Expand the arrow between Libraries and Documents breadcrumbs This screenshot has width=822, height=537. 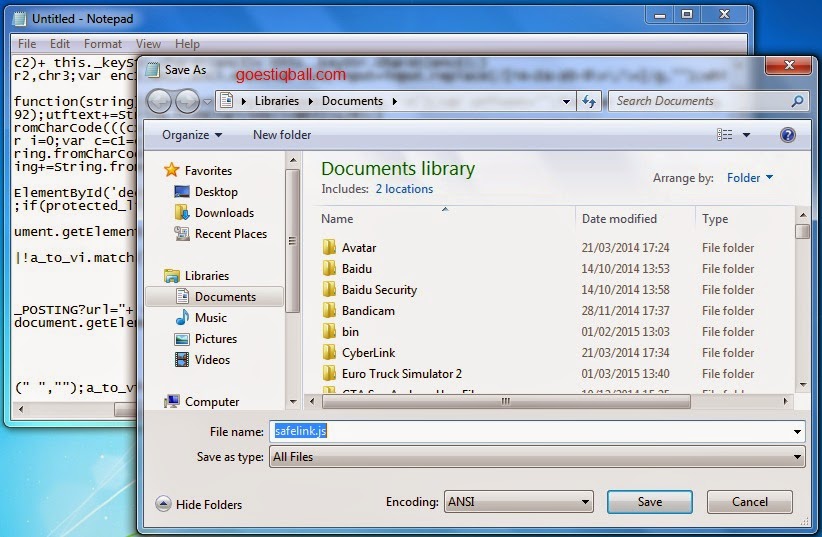click(310, 101)
